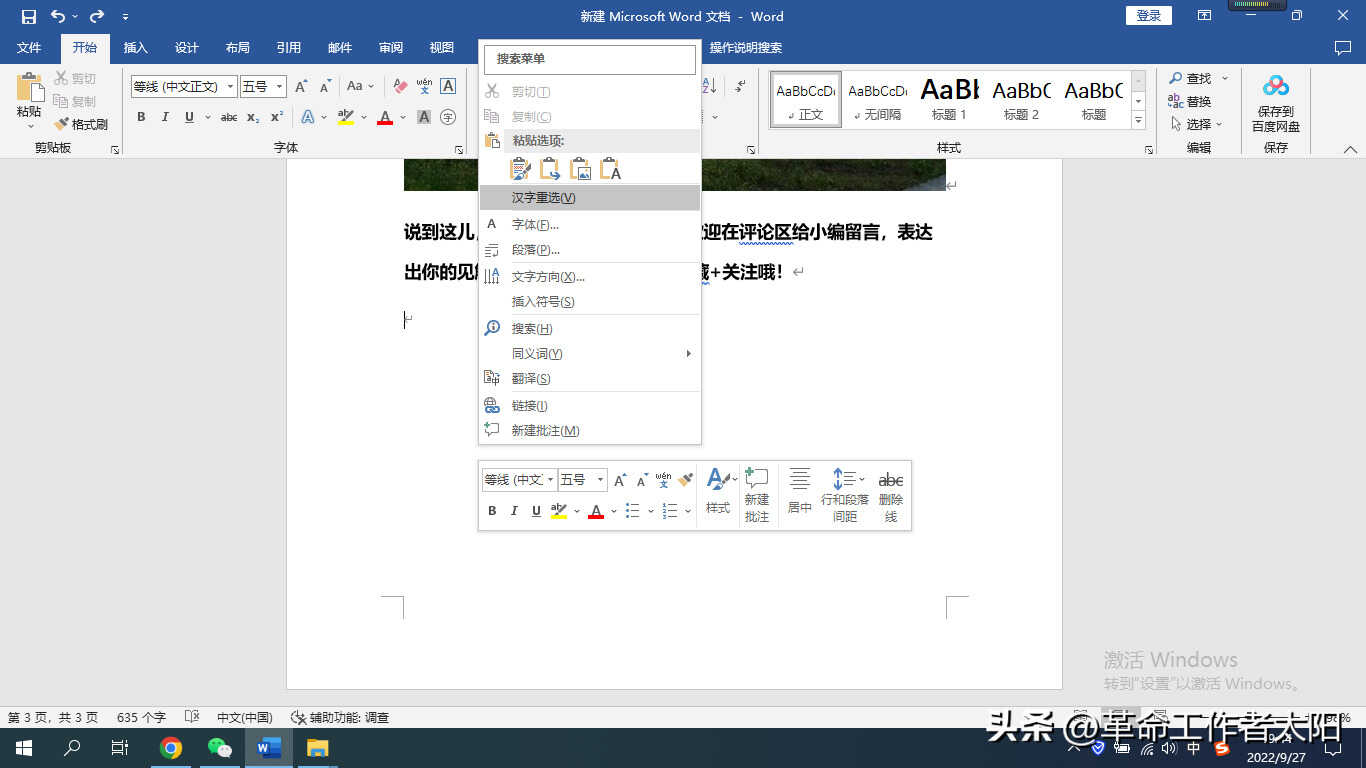
Task: Open Select (选择) dropdown in editing group
Action: click(x=1196, y=124)
